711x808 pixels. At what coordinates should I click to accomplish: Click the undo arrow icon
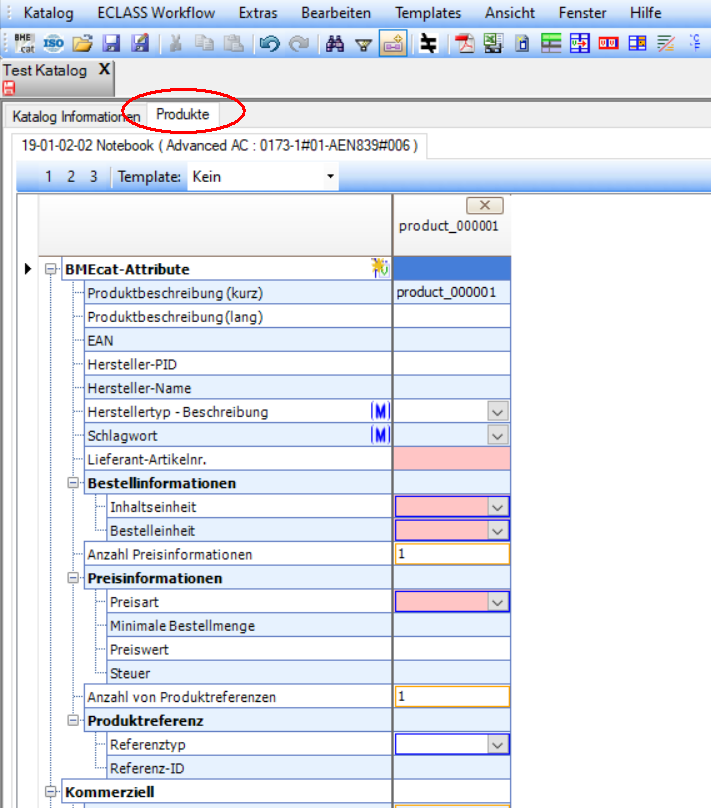tap(268, 43)
